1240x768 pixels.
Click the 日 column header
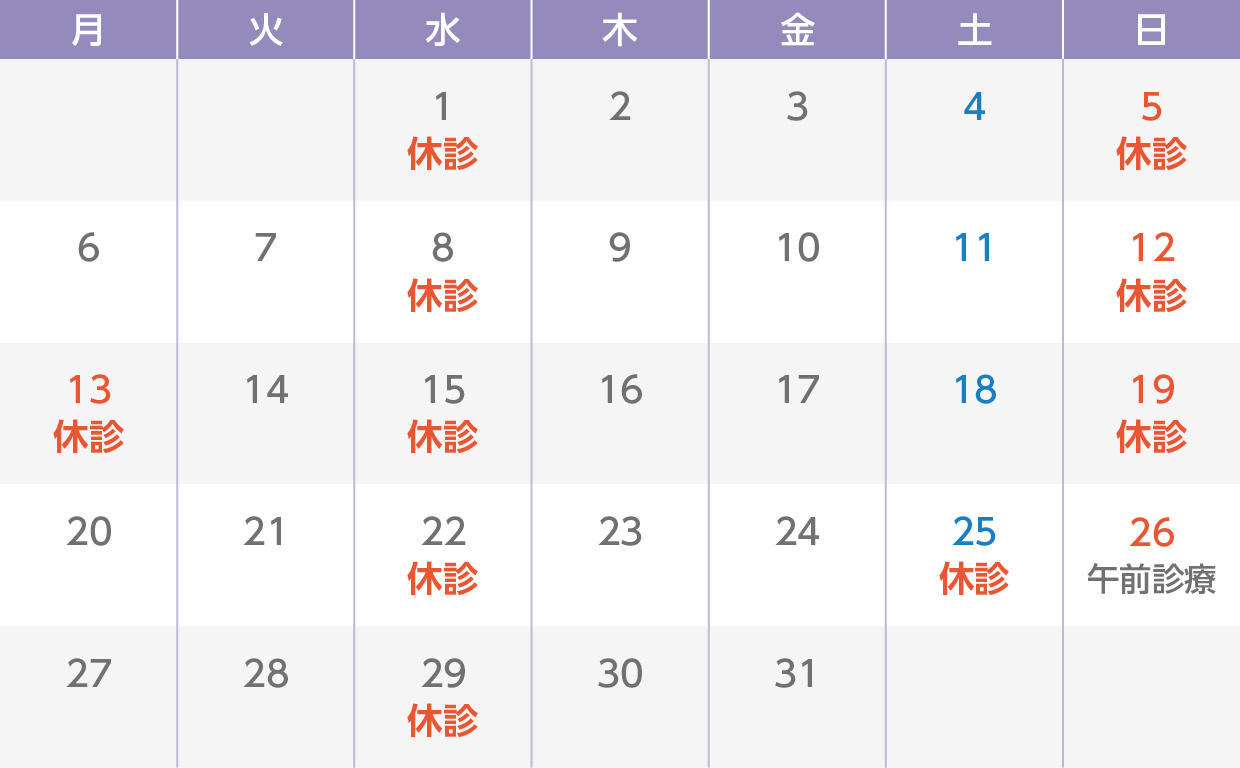click(1152, 30)
